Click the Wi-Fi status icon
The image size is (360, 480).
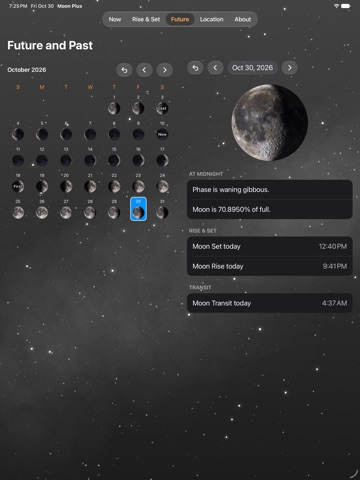[x=336, y=6]
